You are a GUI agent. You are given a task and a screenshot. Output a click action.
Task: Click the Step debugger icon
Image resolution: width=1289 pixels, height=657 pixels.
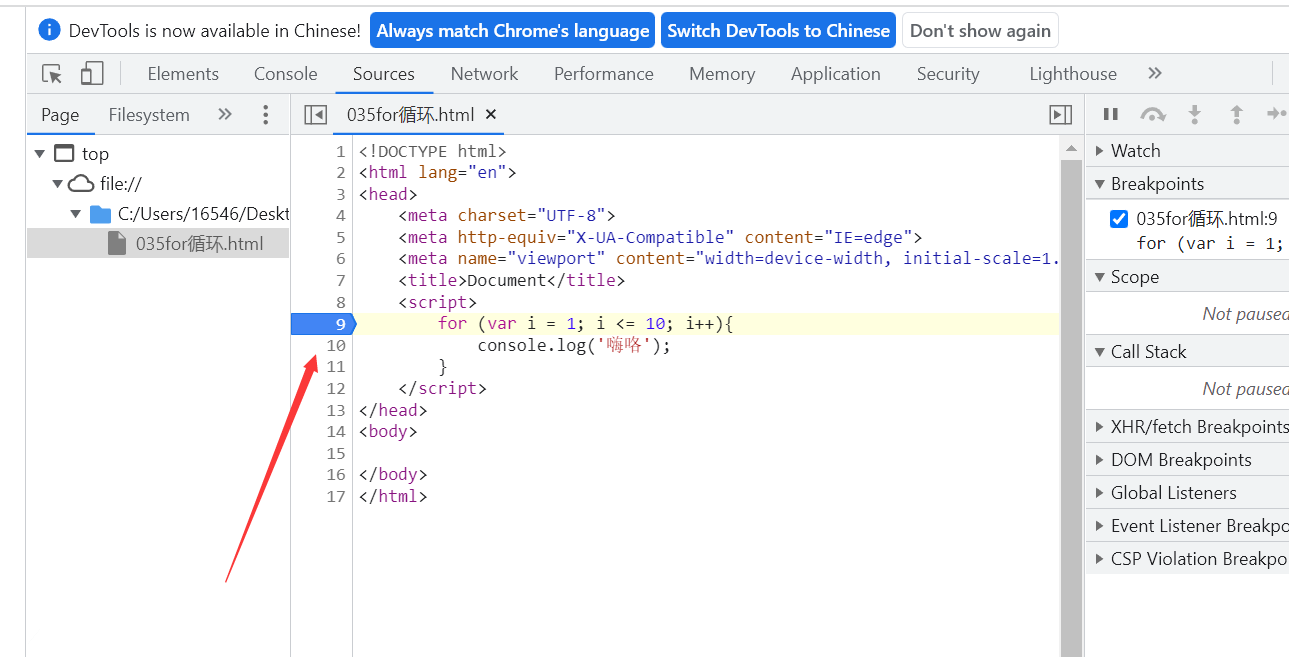coord(1277,115)
